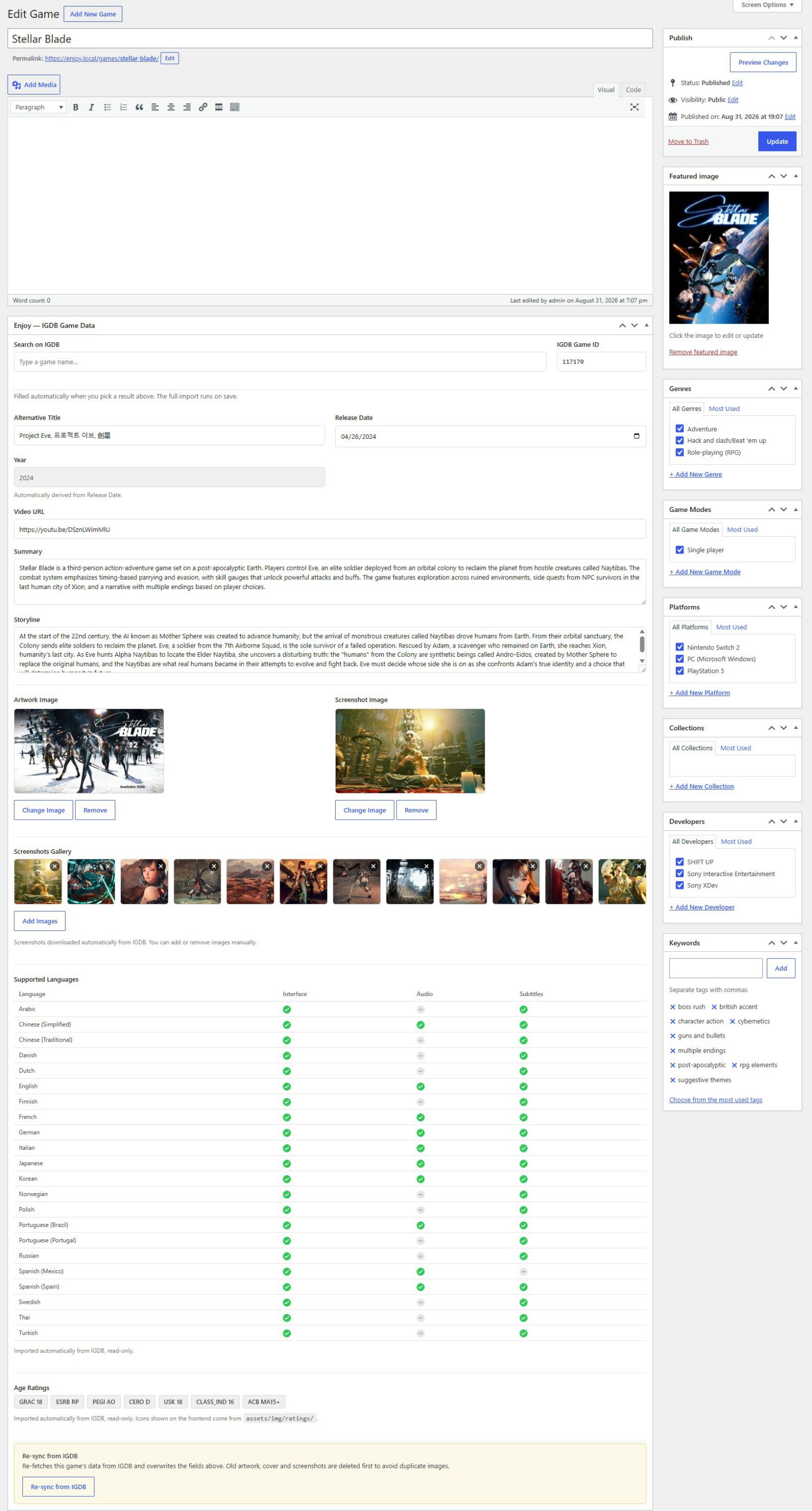This screenshot has width=812, height=1511.
Task: Switch editor to Code tab
Action: [x=633, y=90]
